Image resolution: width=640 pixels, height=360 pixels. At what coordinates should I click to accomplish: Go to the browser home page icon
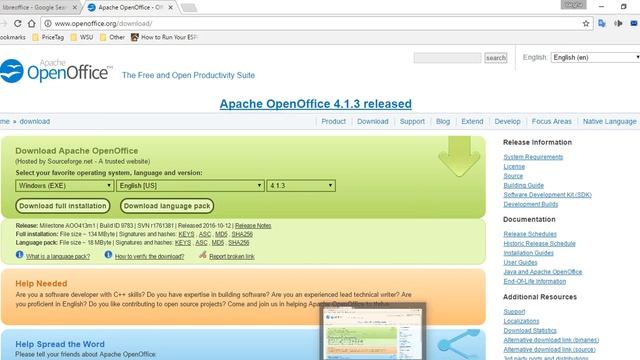pos(31,23)
